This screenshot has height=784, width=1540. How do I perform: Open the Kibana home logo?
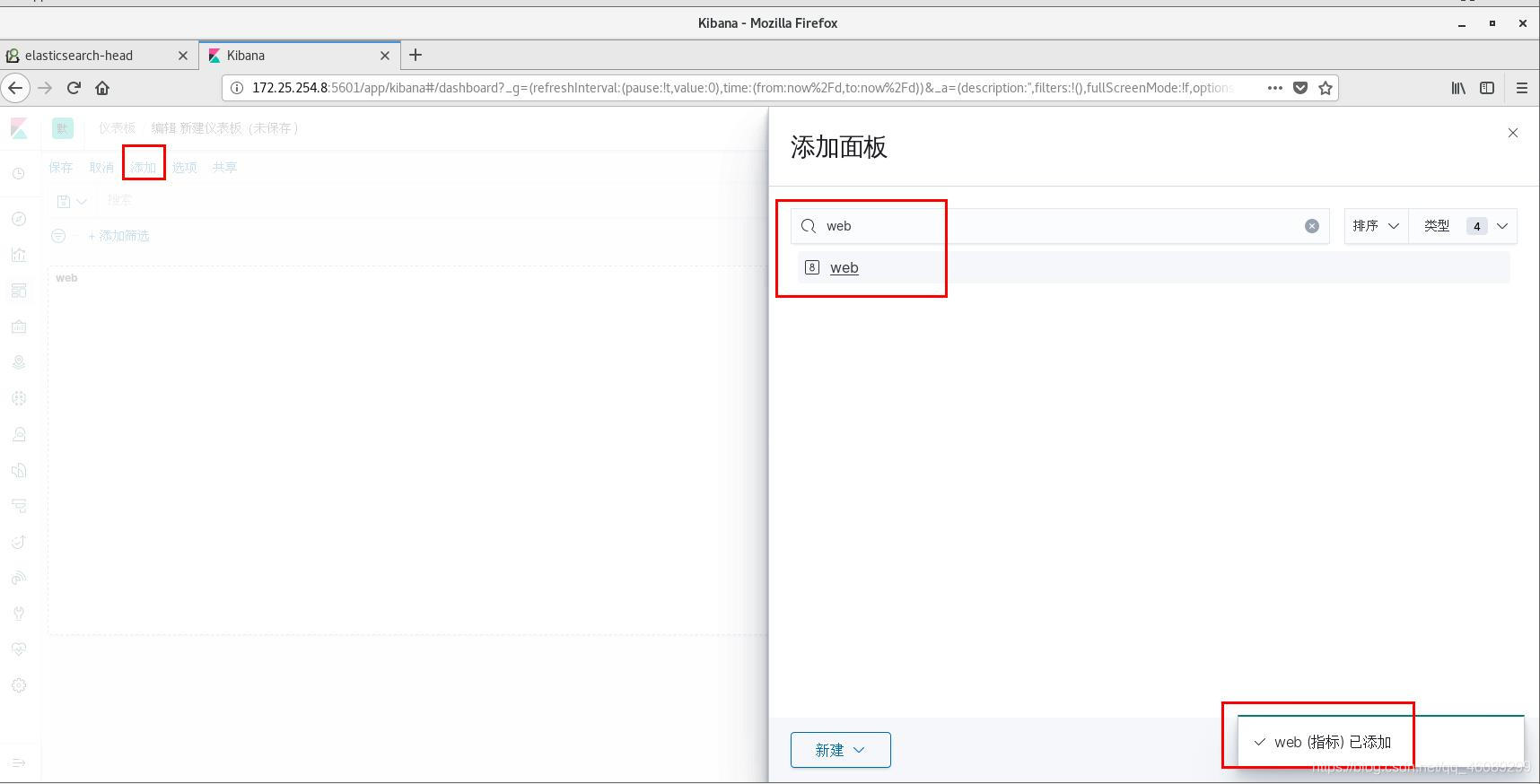19,128
